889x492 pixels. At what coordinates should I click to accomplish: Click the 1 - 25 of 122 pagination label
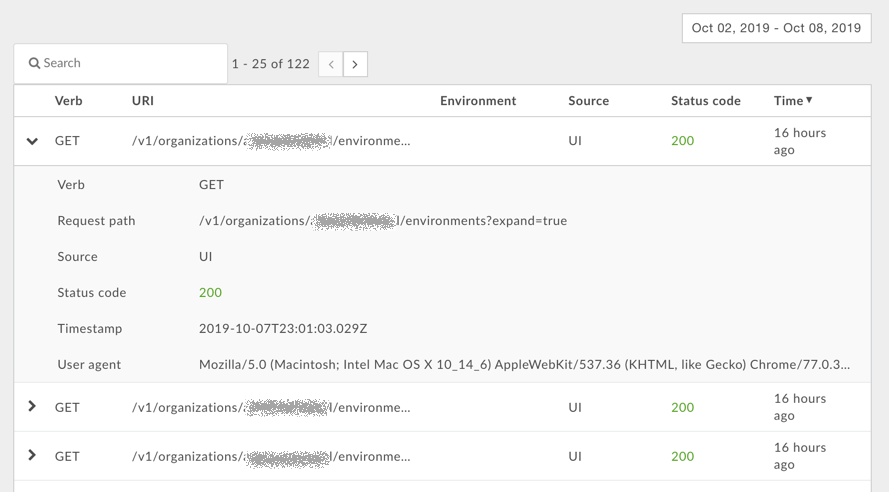tap(270, 64)
